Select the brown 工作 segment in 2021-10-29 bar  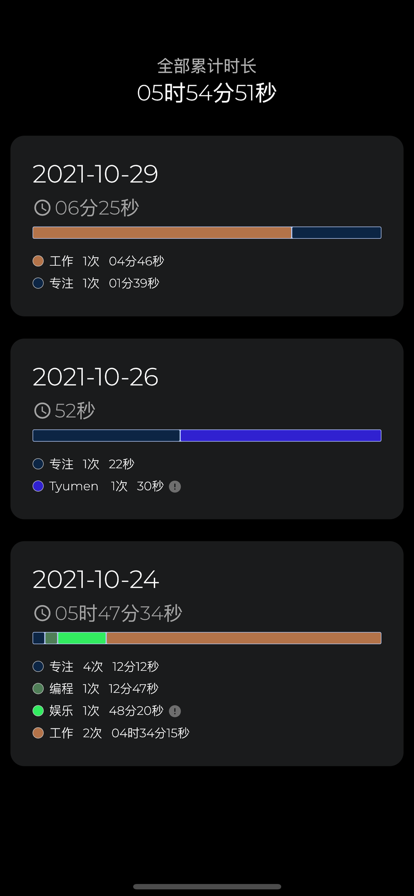coord(162,233)
